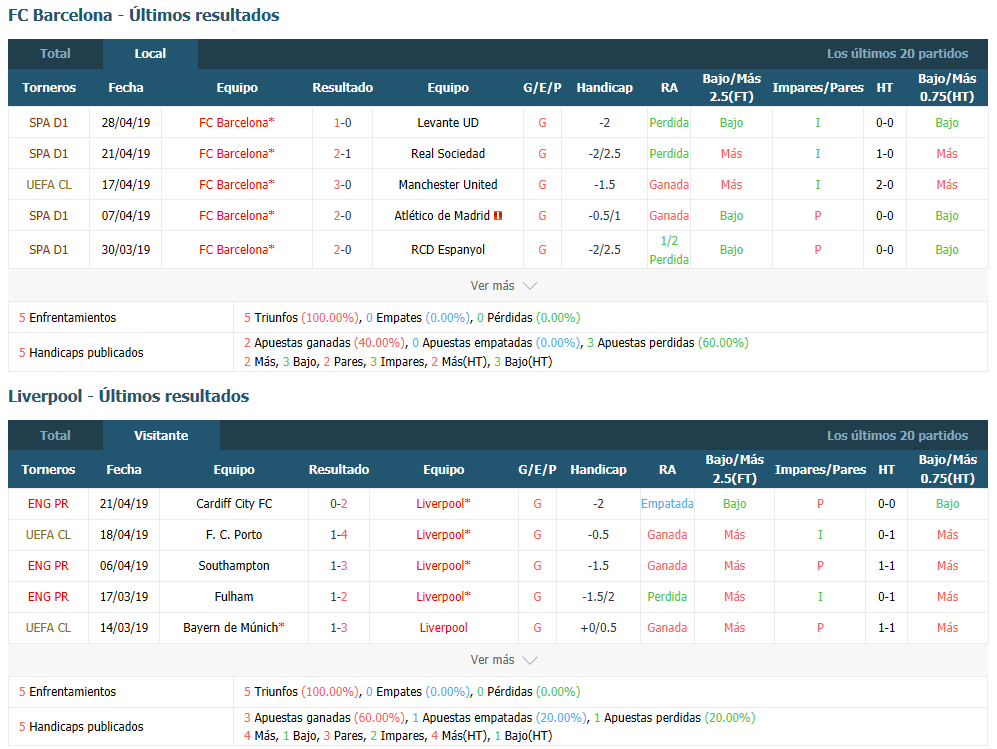The width and height of the screenshot is (997, 749).
Task: Open 3-0 result versus Manchester United
Action: pyautogui.click(x=342, y=184)
